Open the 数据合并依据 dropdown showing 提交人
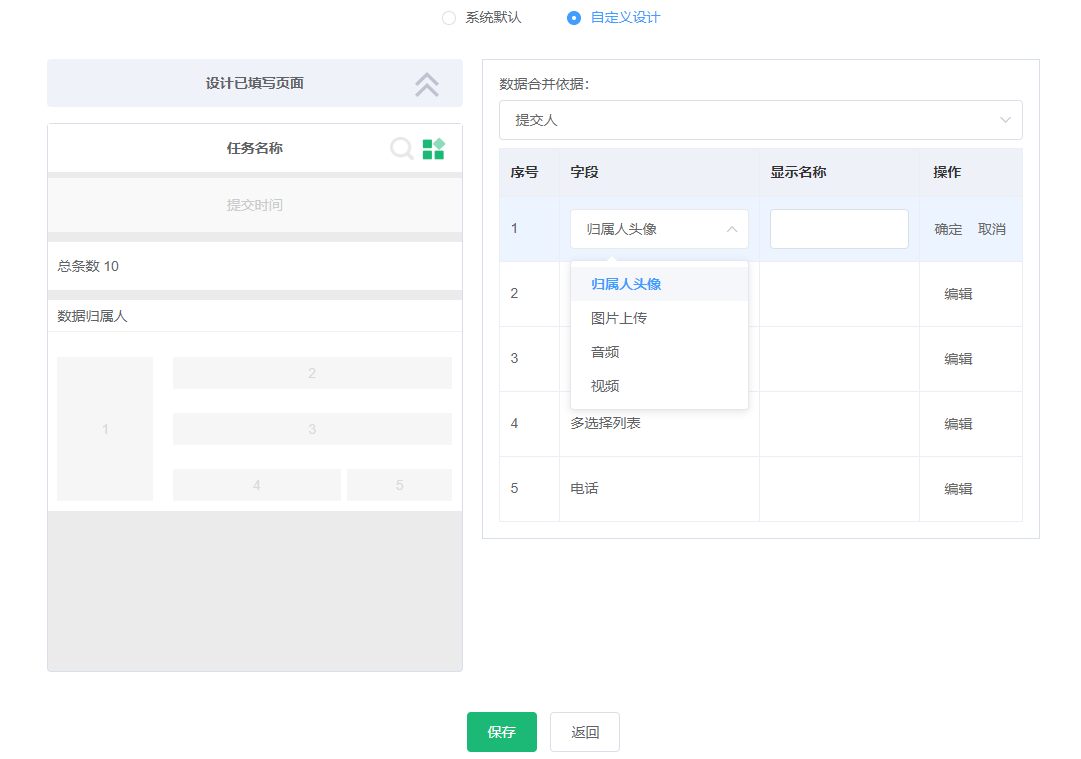 (760, 120)
